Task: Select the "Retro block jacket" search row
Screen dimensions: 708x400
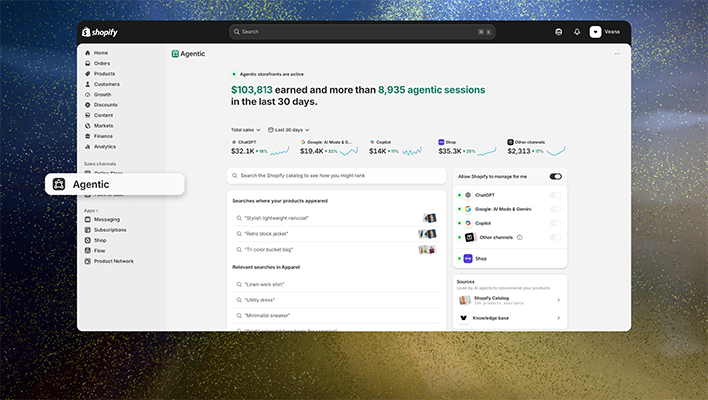Action: (336, 234)
